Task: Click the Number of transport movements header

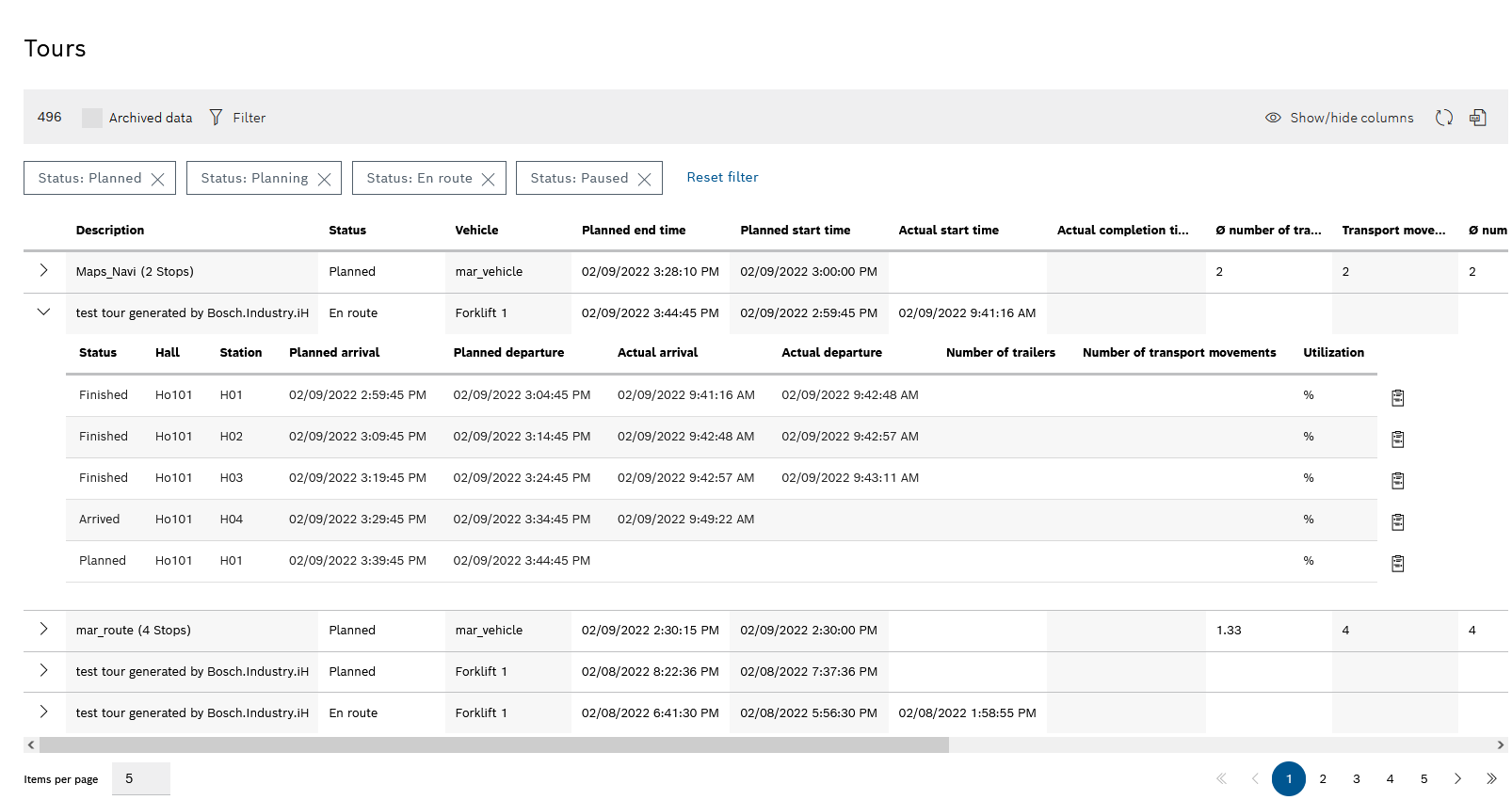Action: 1179,352
